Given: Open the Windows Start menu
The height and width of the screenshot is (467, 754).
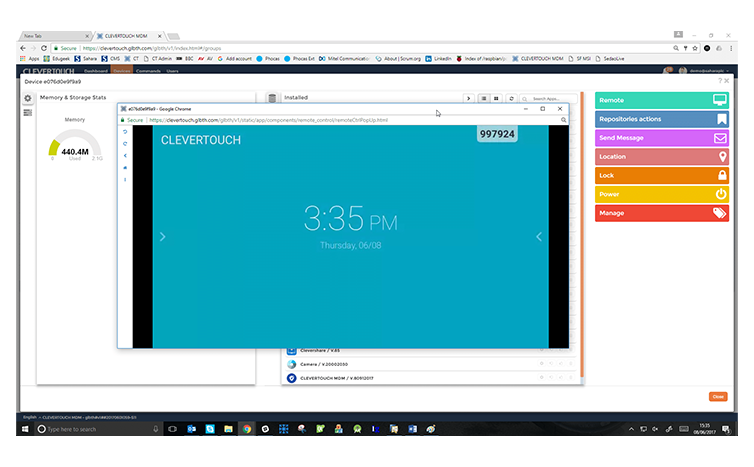Looking at the screenshot, I should click(x=25, y=429).
